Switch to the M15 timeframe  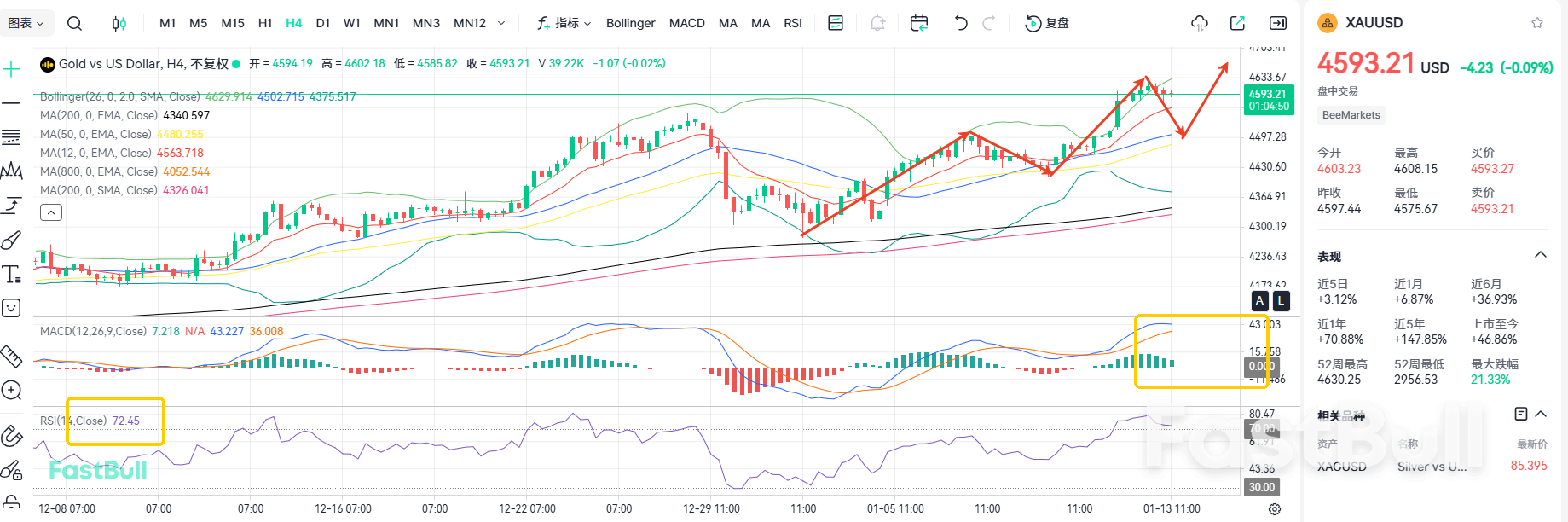click(x=232, y=23)
